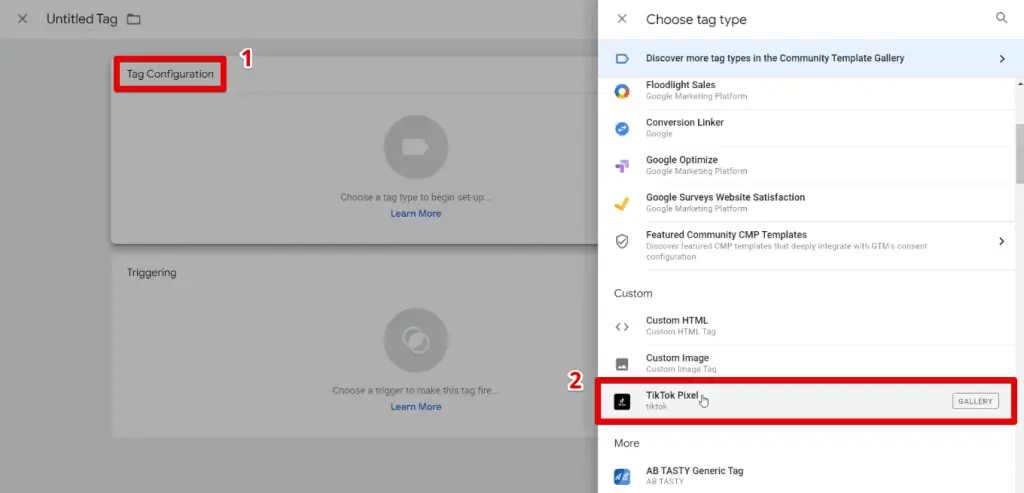
Task: Rename the Untitled Tag title
Action: pyautogui.click(x=82, y=19)
